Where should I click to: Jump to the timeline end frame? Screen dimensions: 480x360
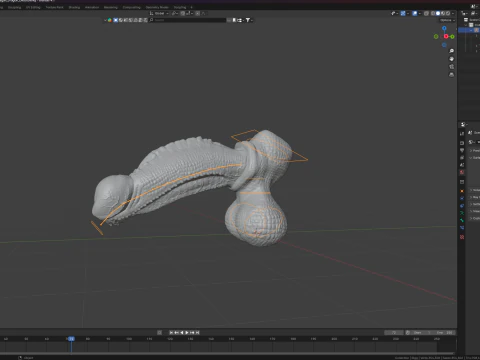[197, 332]
